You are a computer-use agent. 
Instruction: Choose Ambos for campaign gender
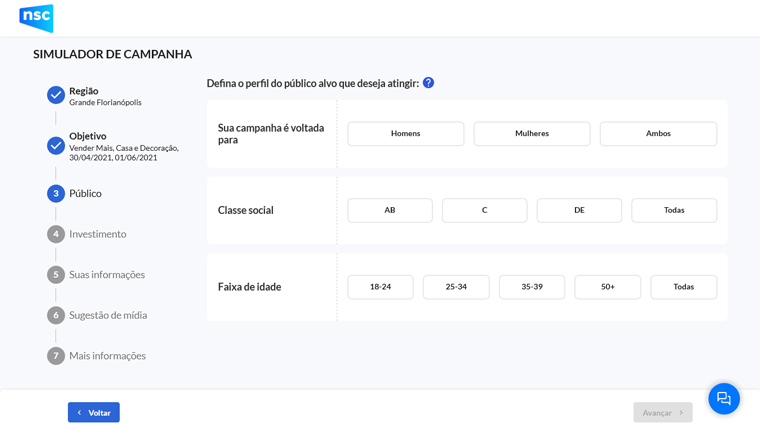click(658, 134)
